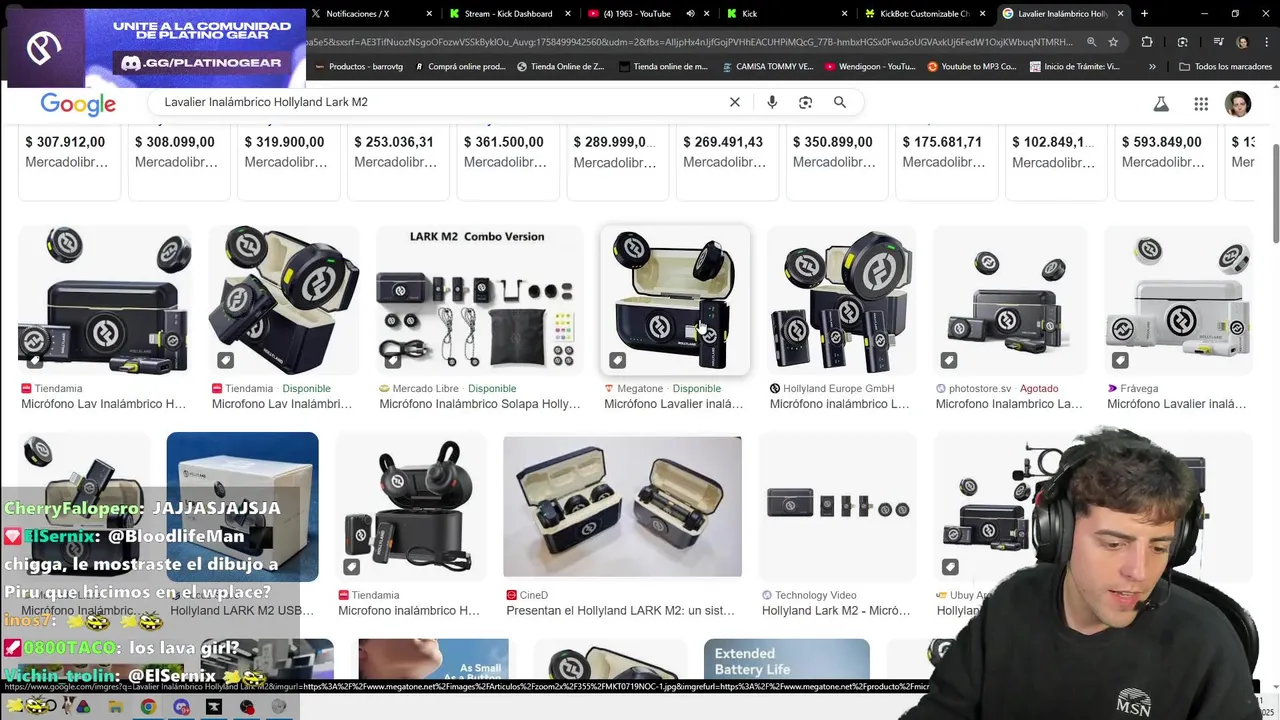
Task: Open Google Lens image search
Action: click(805, 102)
